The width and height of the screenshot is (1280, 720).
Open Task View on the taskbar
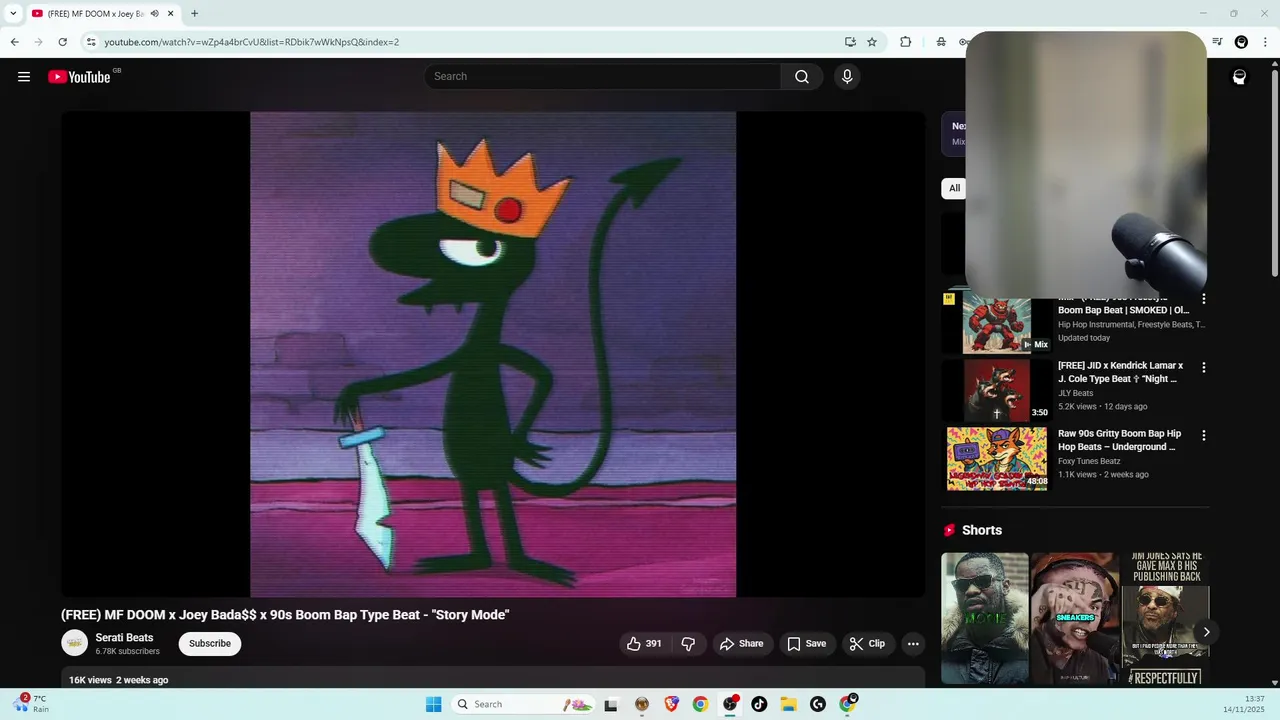tap(611, 704)
